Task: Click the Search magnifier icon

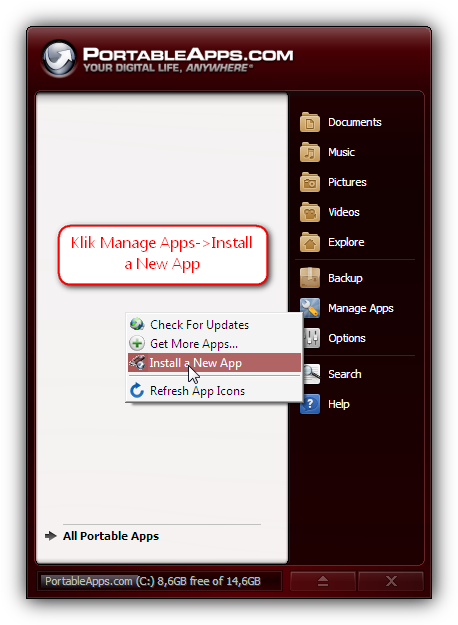Action: 311,374
